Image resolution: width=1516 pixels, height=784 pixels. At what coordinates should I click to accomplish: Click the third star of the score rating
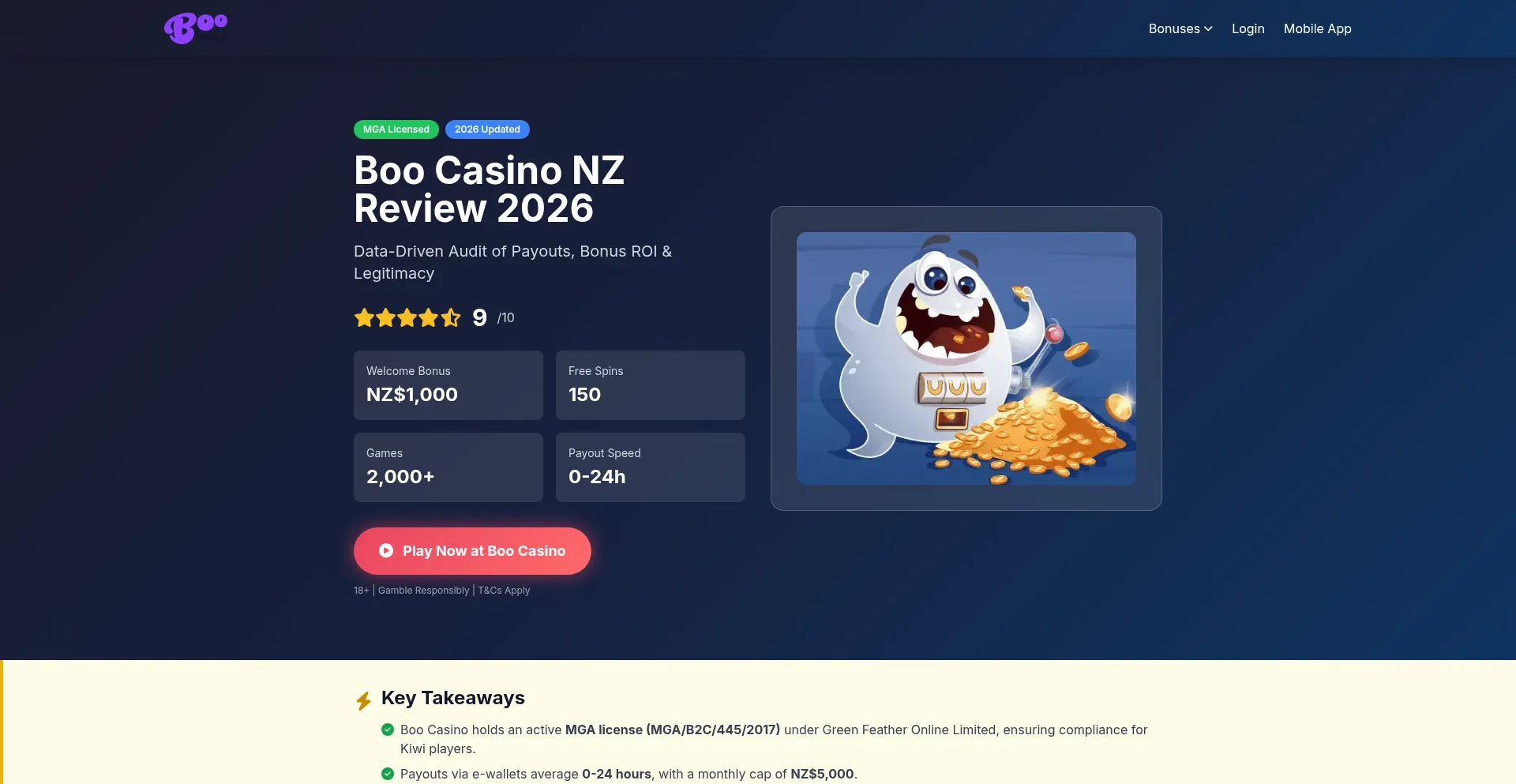tap(408, 317)
